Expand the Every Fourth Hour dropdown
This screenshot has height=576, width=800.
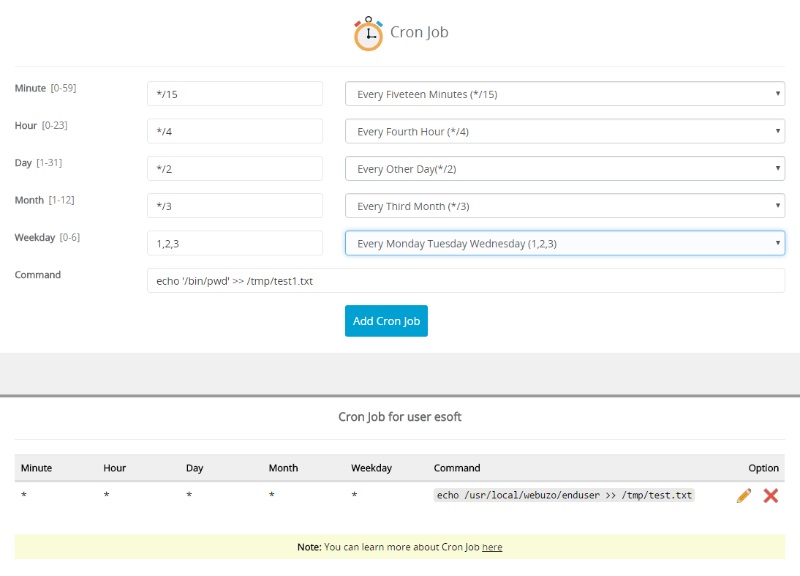click(x=565, y=131)
